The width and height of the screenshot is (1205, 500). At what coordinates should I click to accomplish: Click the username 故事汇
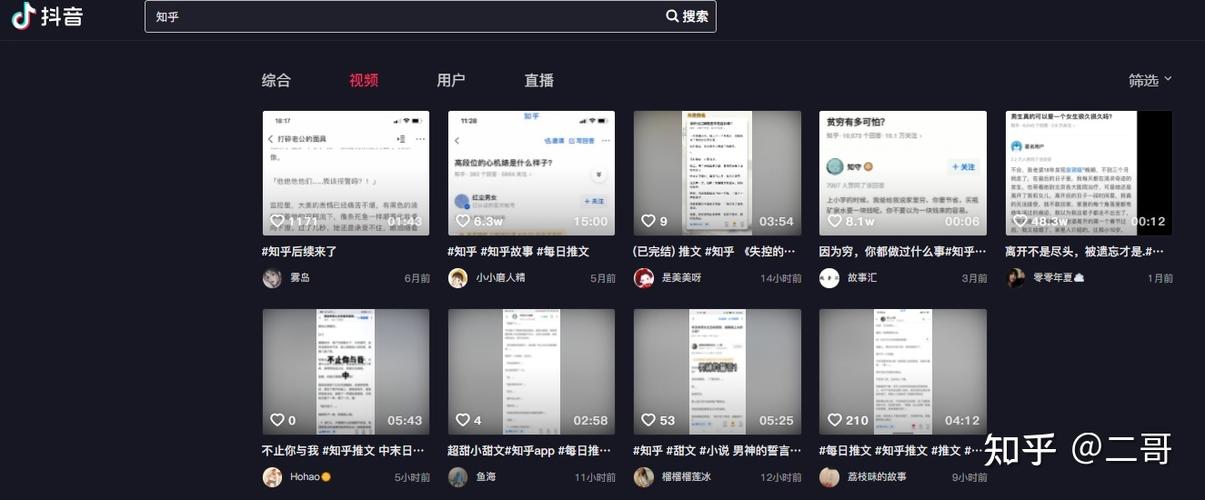862,278
